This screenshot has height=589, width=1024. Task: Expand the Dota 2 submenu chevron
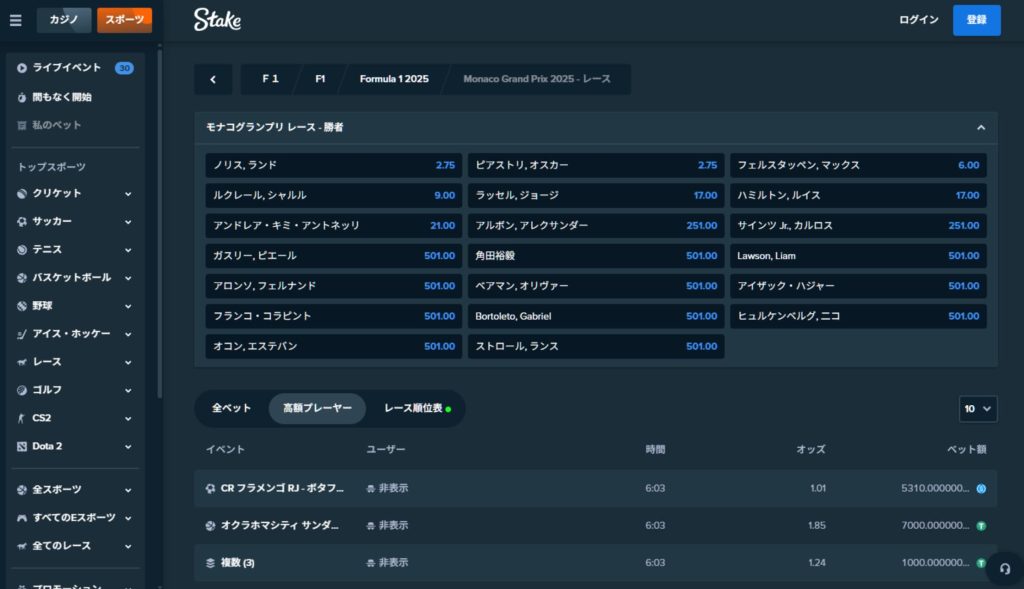coord(128,447)
